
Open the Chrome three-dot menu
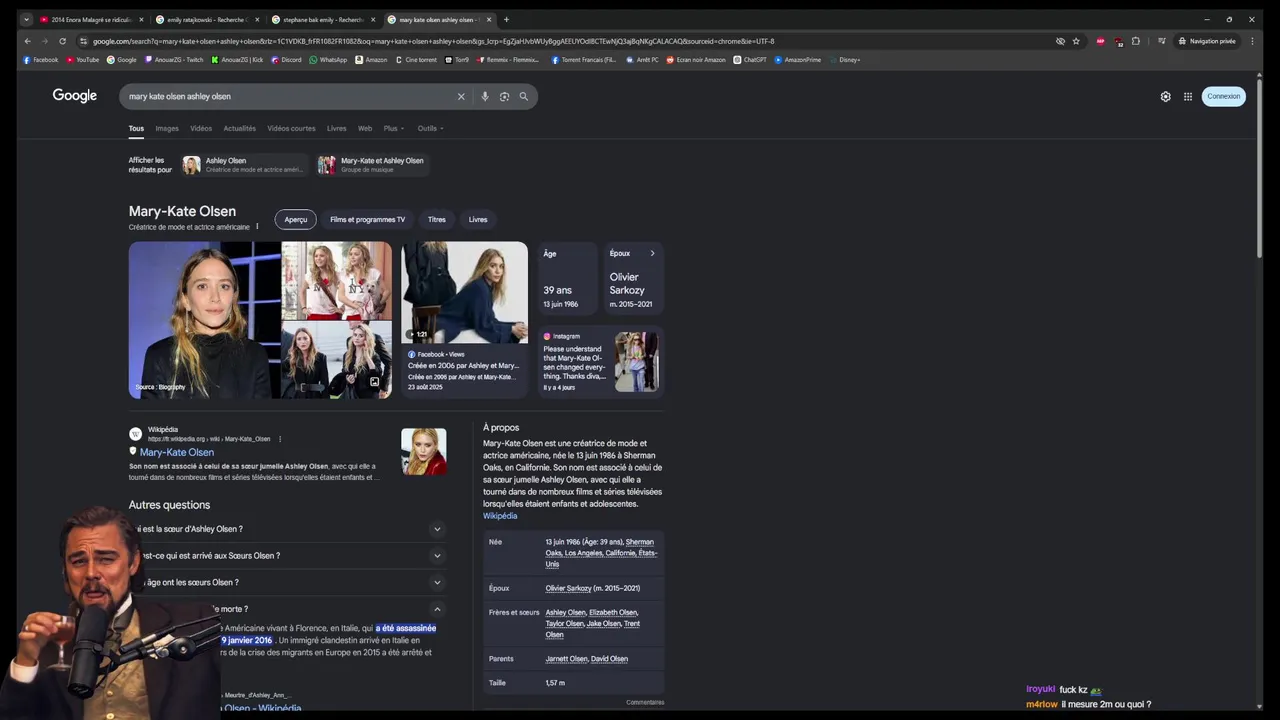(1252, 41)
